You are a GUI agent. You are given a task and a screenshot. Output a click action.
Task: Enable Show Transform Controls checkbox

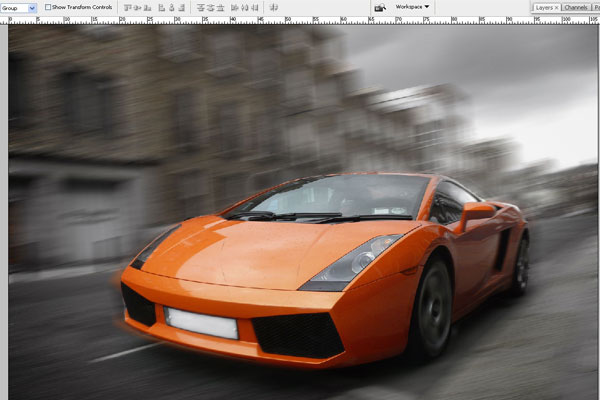[x=48, y=7]
